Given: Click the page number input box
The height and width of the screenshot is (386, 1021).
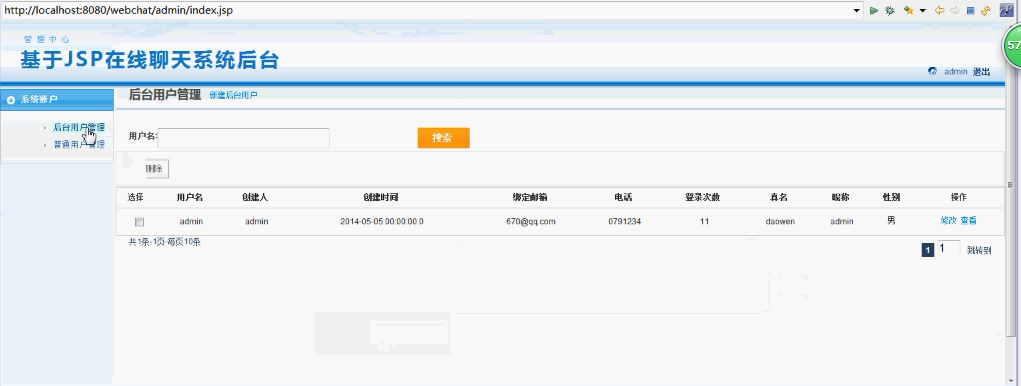Looking at the screenshot, I should 948,248.
